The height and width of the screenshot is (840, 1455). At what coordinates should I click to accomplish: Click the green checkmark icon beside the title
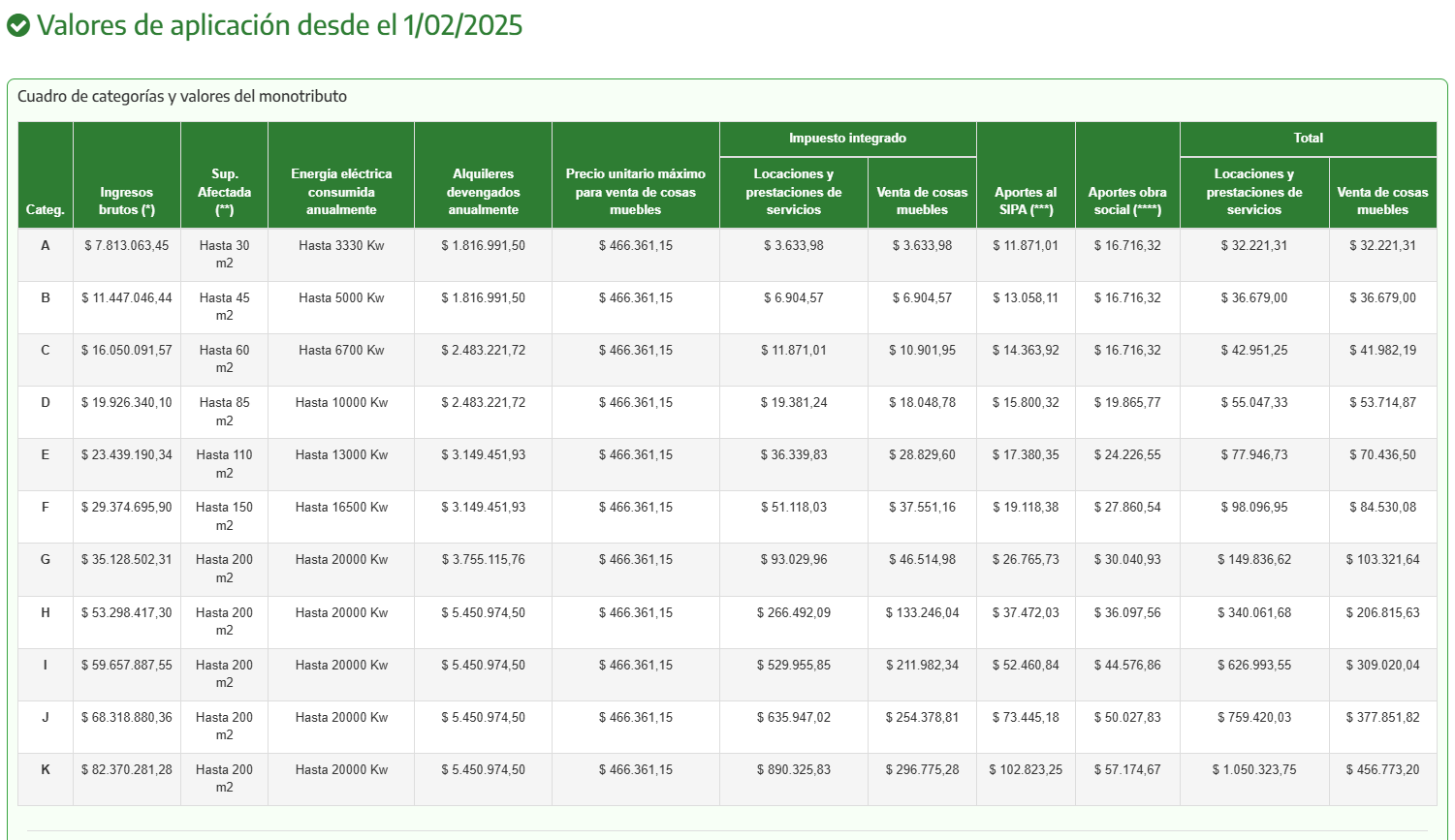[18, 25]
